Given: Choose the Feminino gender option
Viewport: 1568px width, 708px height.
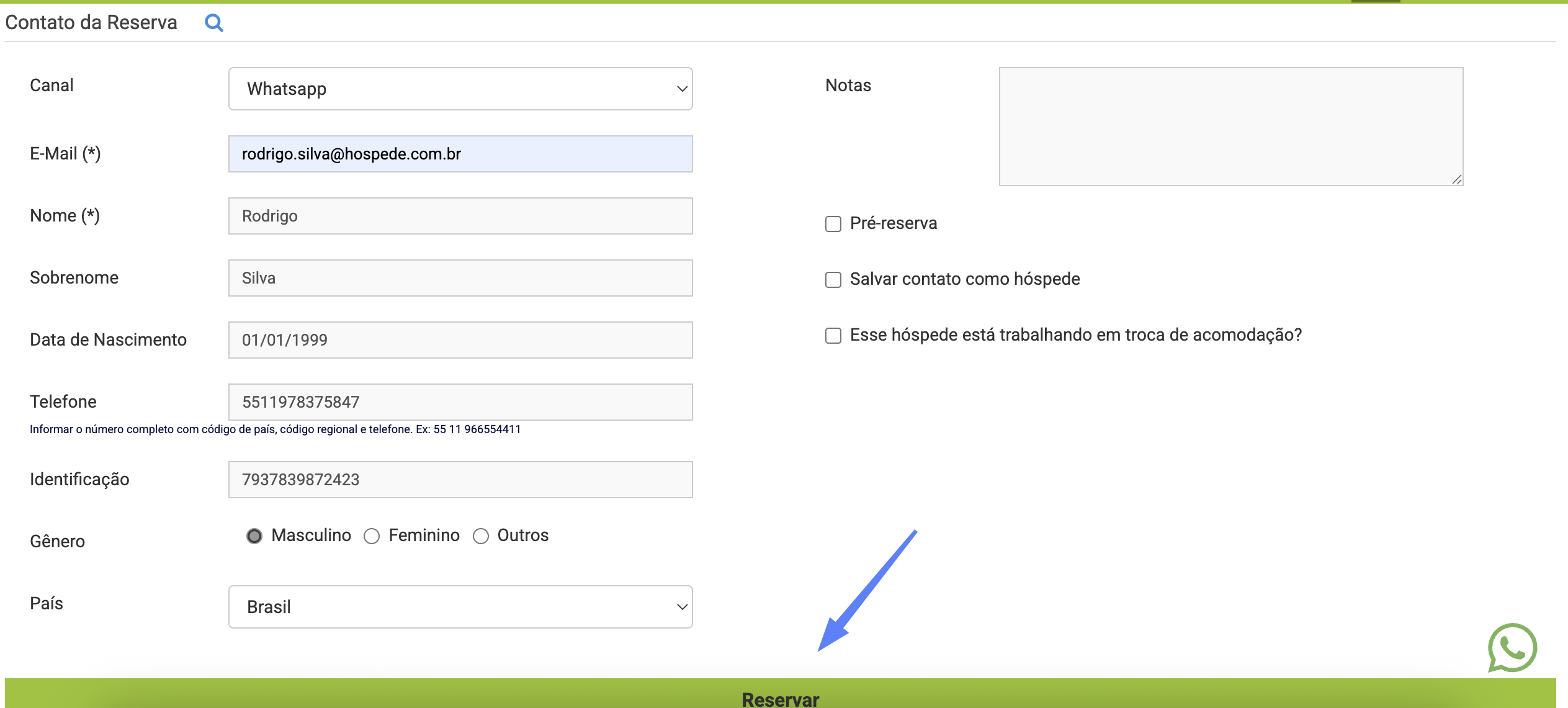Looking at the screenshot, I should 372,535.
